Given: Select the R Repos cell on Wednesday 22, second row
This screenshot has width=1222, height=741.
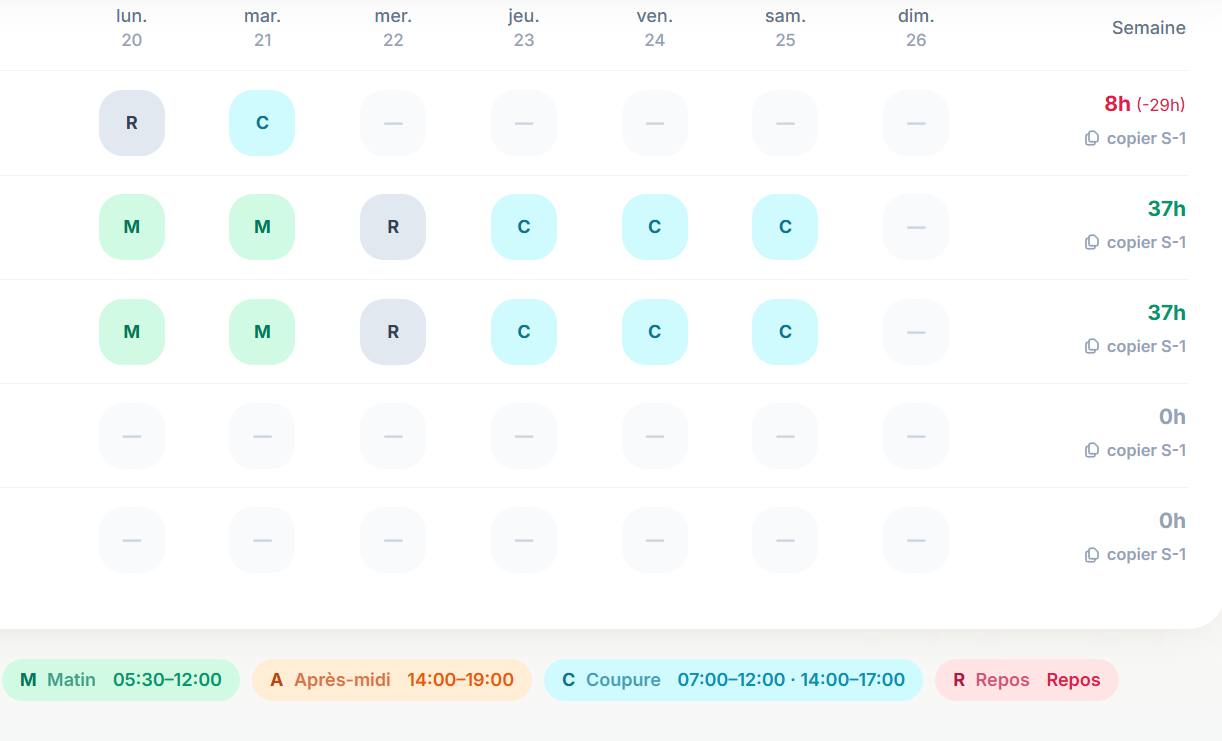Looking at the screenshot, I should pyautogui.click(x=392, y=227).
